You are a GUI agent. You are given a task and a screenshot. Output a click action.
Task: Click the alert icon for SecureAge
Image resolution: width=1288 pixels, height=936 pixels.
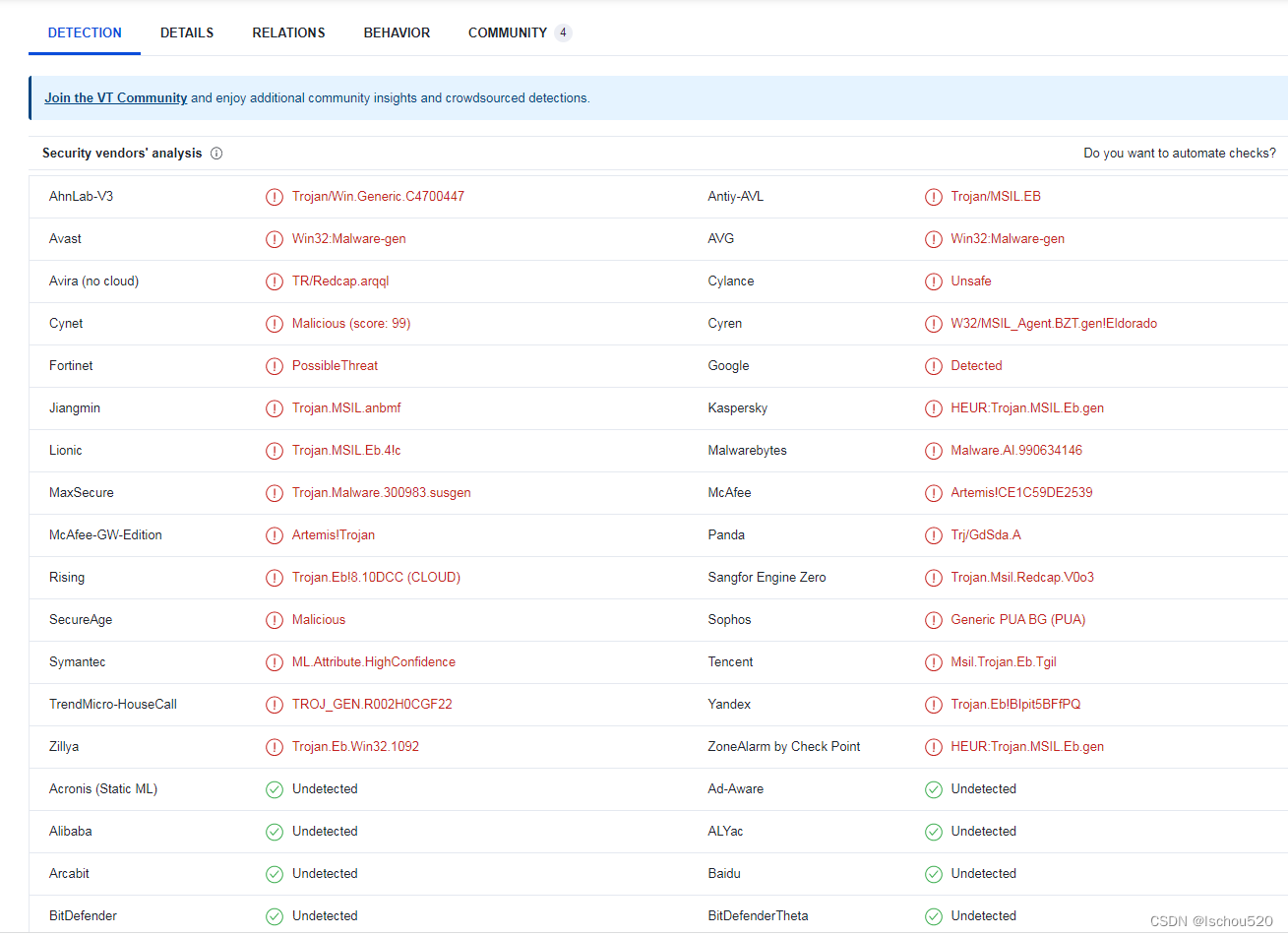click(275, 620)
